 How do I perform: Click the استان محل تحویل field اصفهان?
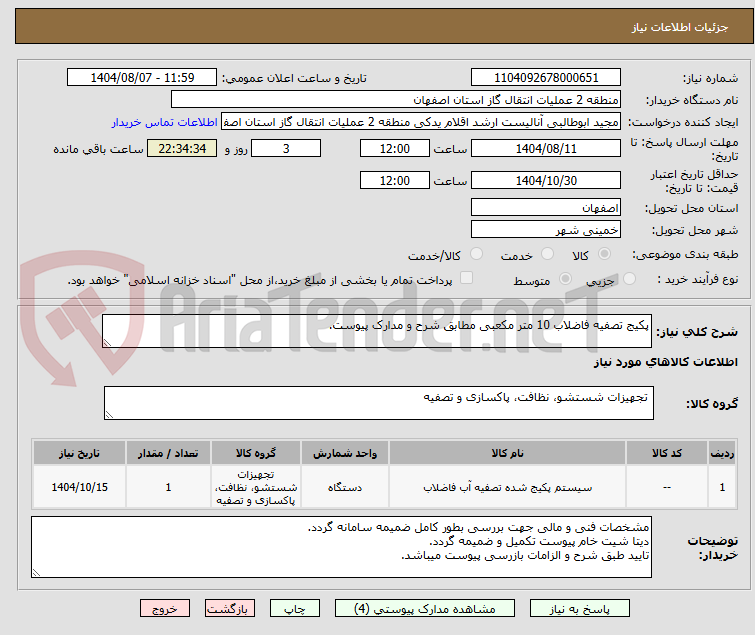coord(546,207)
